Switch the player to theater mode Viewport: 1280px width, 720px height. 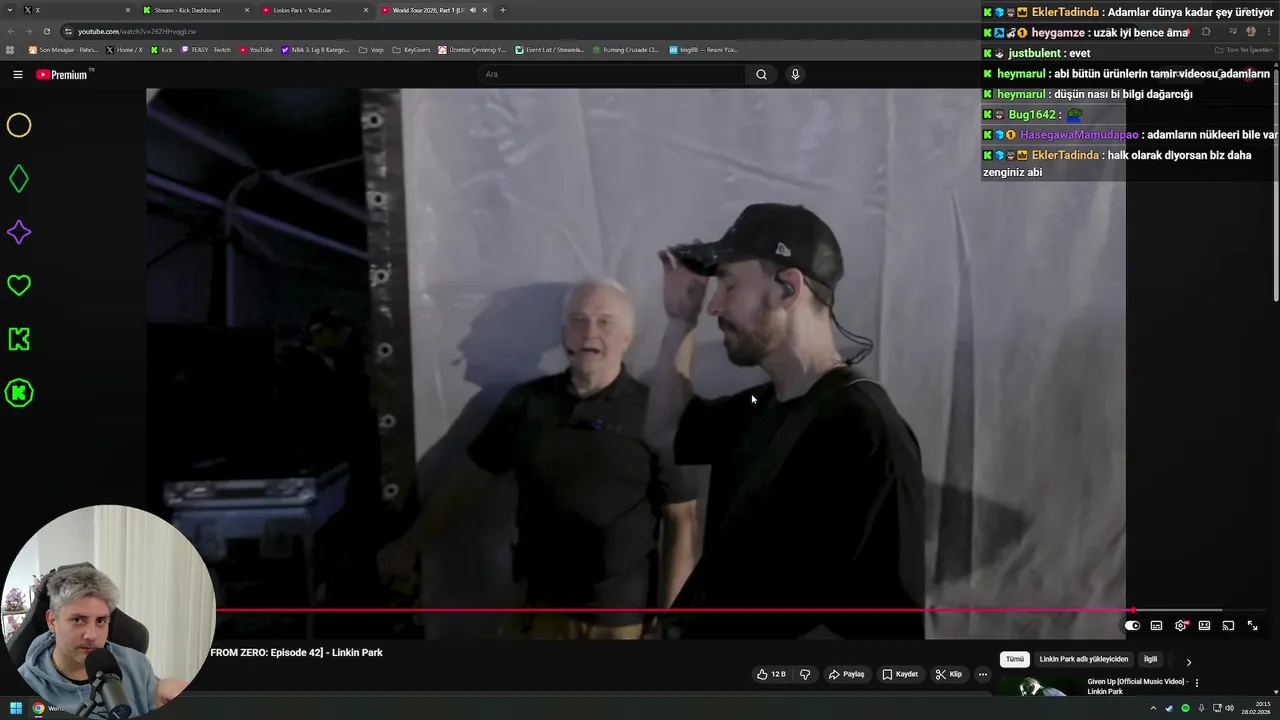[x=1204, y=626]
